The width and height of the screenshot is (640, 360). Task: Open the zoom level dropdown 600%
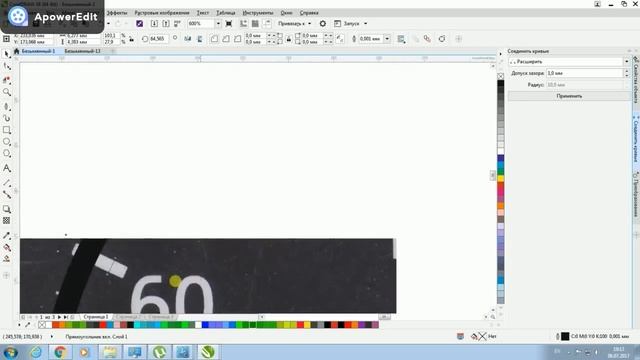click(x=218, y=24)
